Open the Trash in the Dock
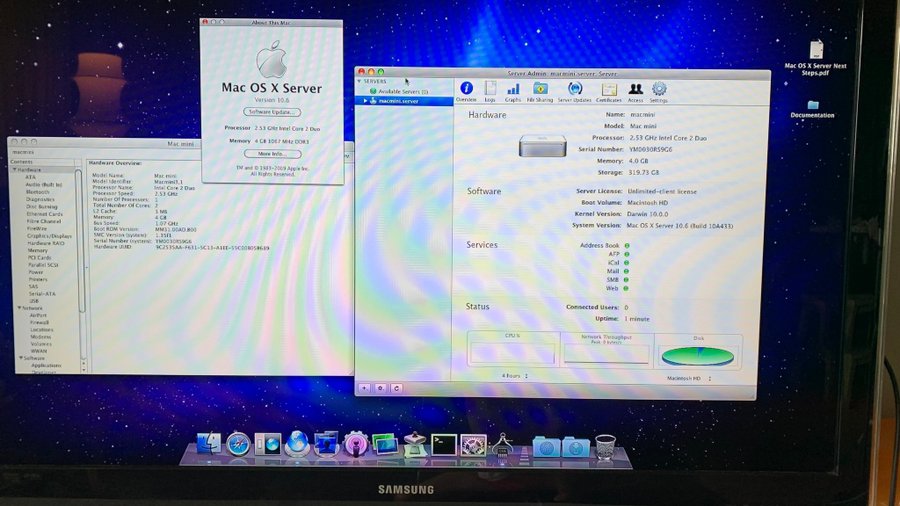Image resolution: width=900 pixels, height=506 pixels. (605, 447)
